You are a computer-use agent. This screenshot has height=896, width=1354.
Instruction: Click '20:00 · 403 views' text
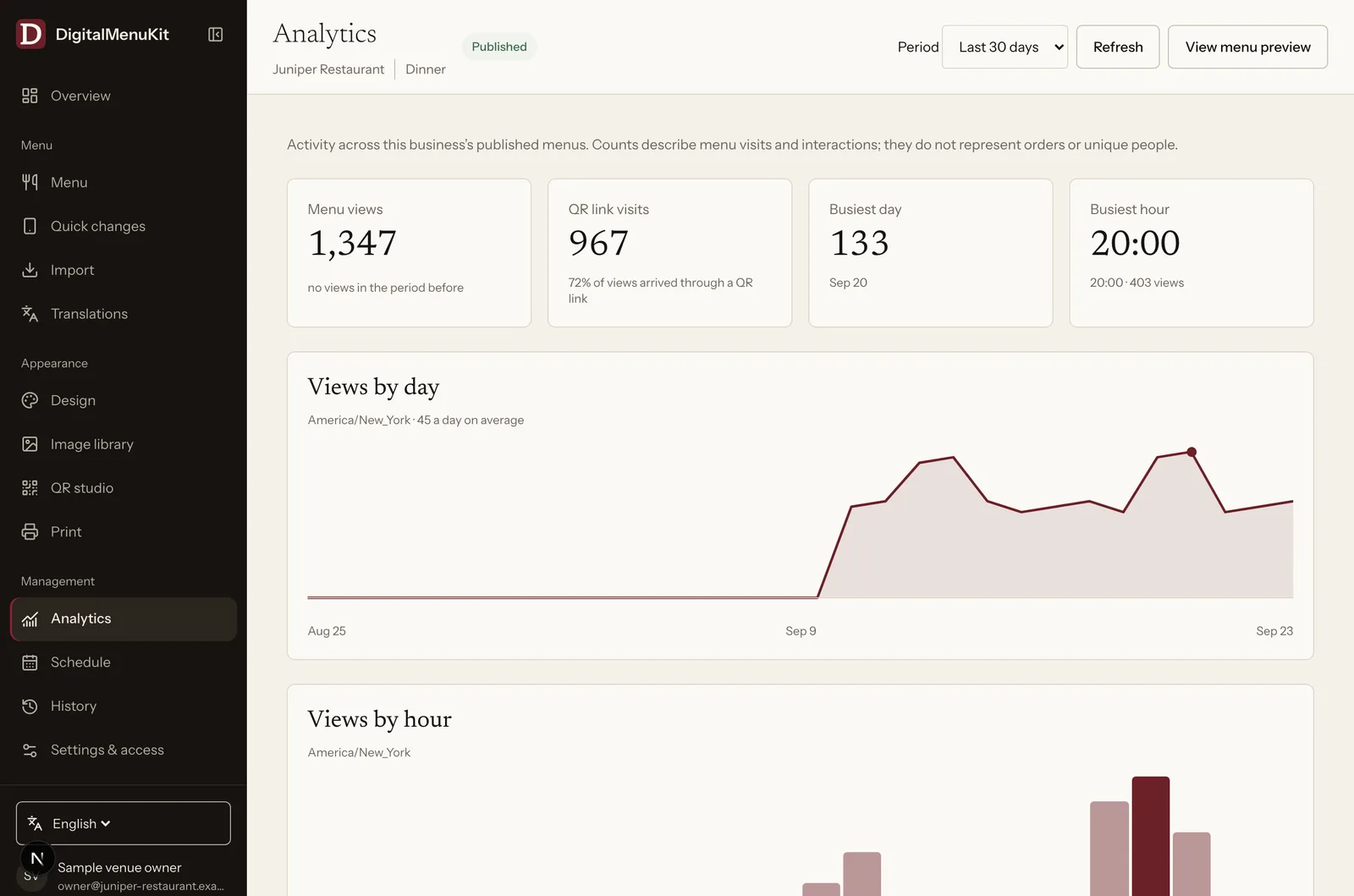[x=1137, y=283]
